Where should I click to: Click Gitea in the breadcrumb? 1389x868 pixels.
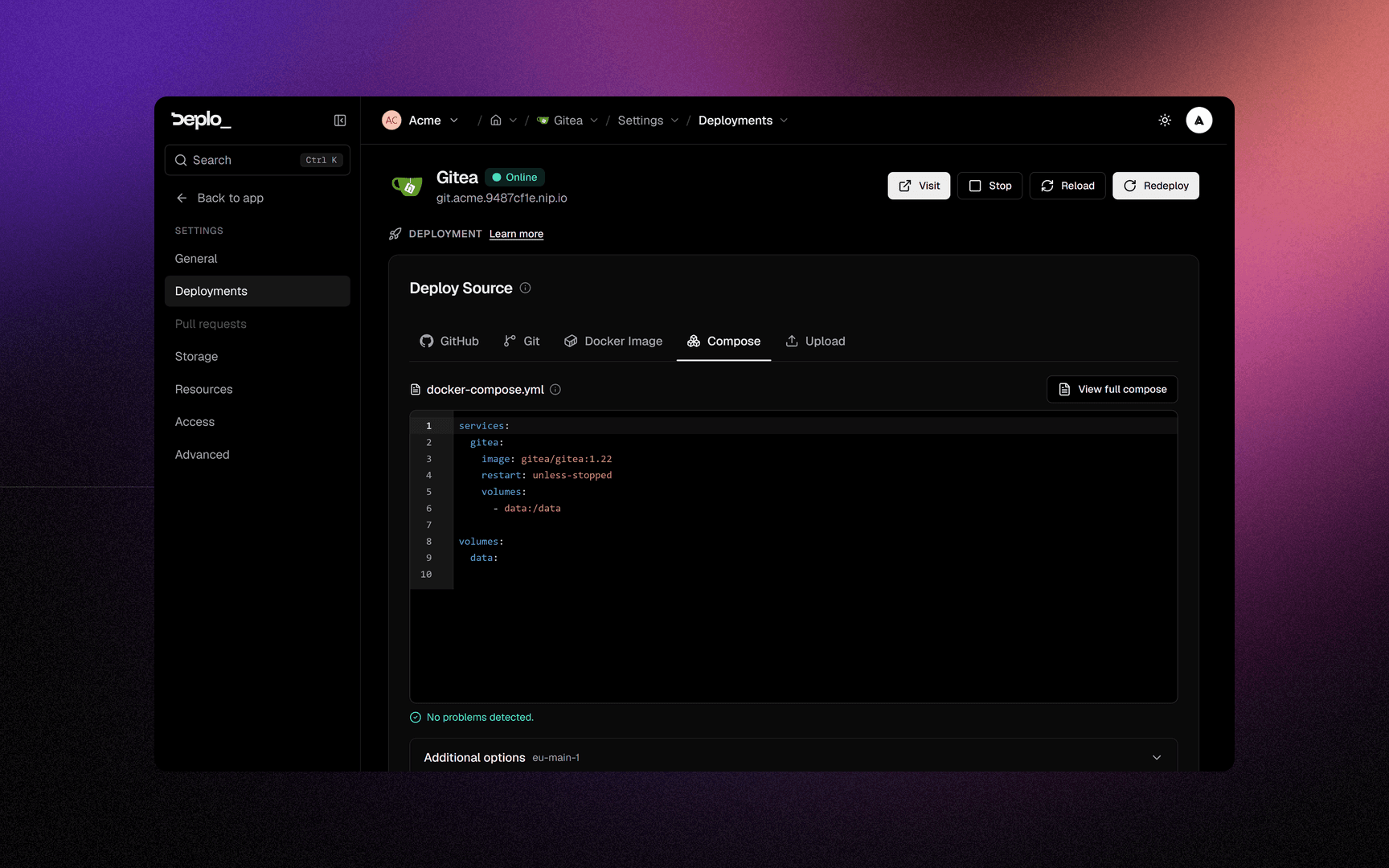click(x=560, y=121)
